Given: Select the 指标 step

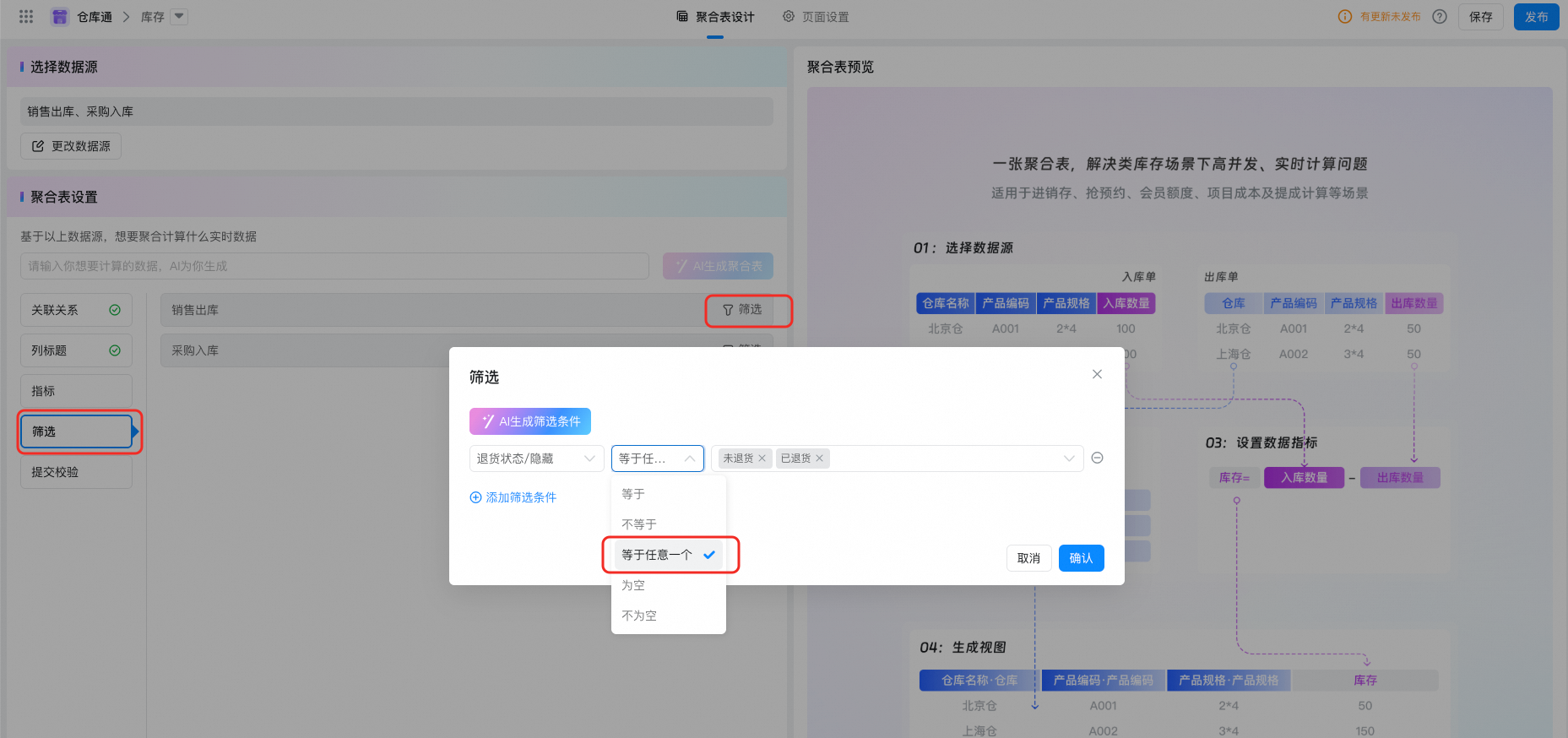Looking at the screenshot, I should click(76, 391).
